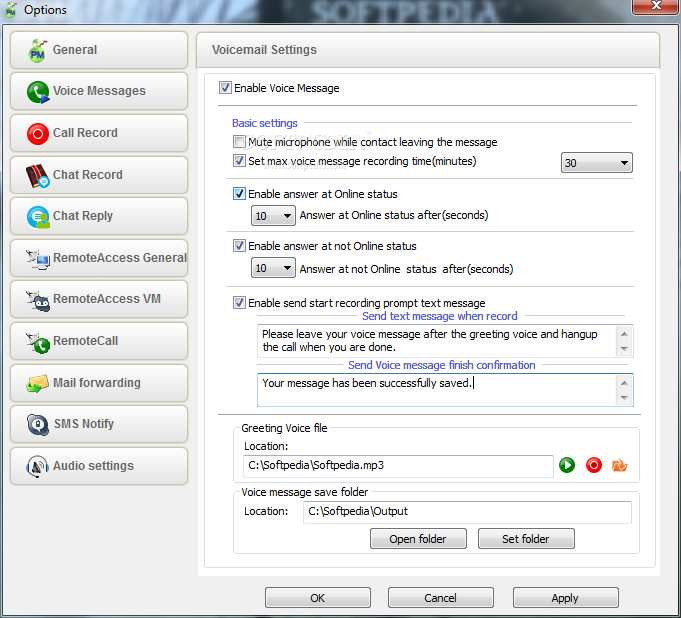Record a new greeting voice file
This screenshot has width=681, height=618.
click(x=594, y=465)
